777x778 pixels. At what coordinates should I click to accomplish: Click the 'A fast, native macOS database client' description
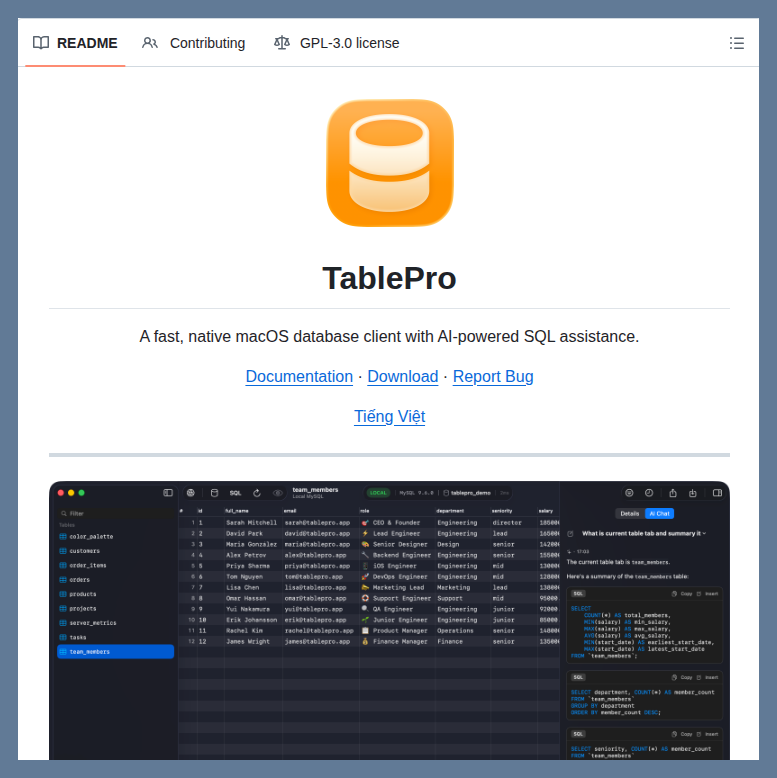389,336
